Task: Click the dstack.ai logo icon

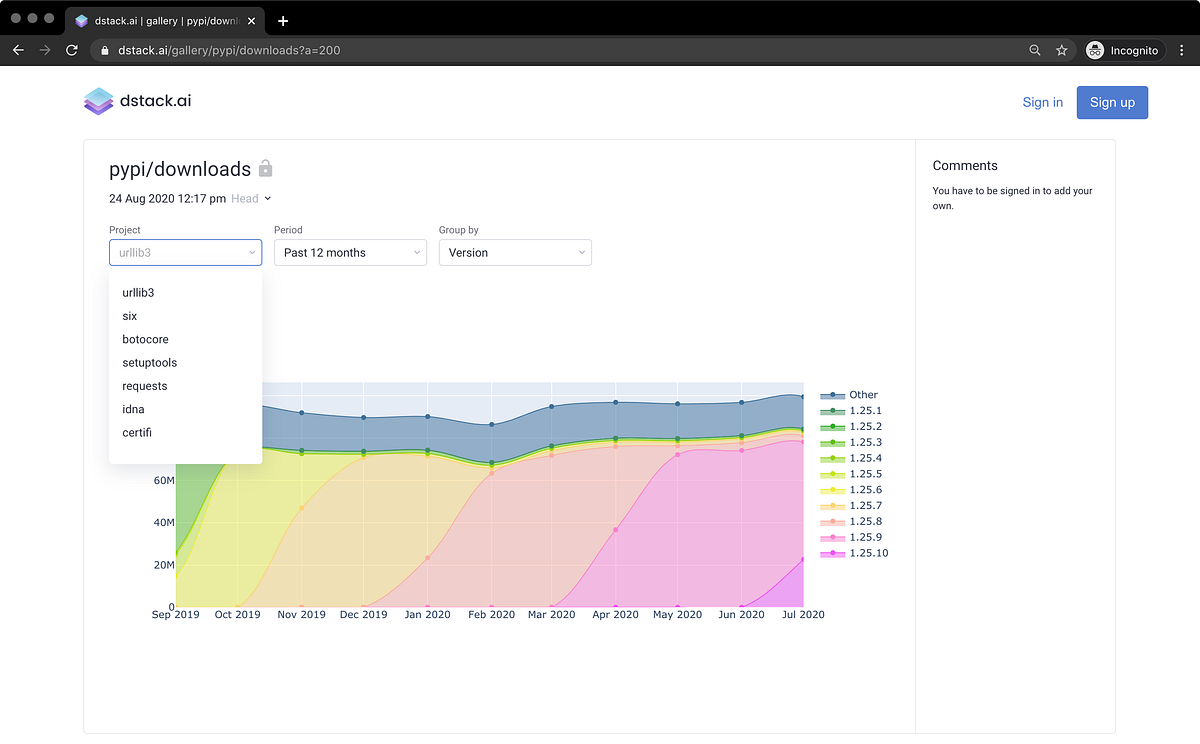Action: [97, 101]
